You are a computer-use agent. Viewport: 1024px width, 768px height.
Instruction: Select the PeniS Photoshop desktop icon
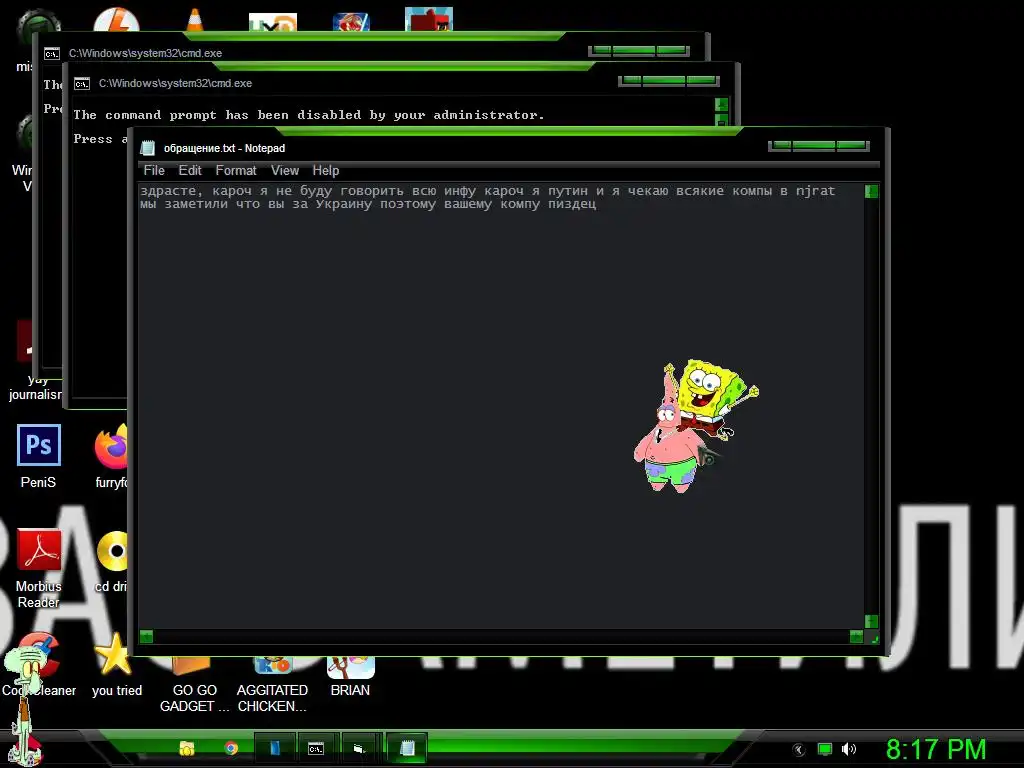[x=39, y=455]
